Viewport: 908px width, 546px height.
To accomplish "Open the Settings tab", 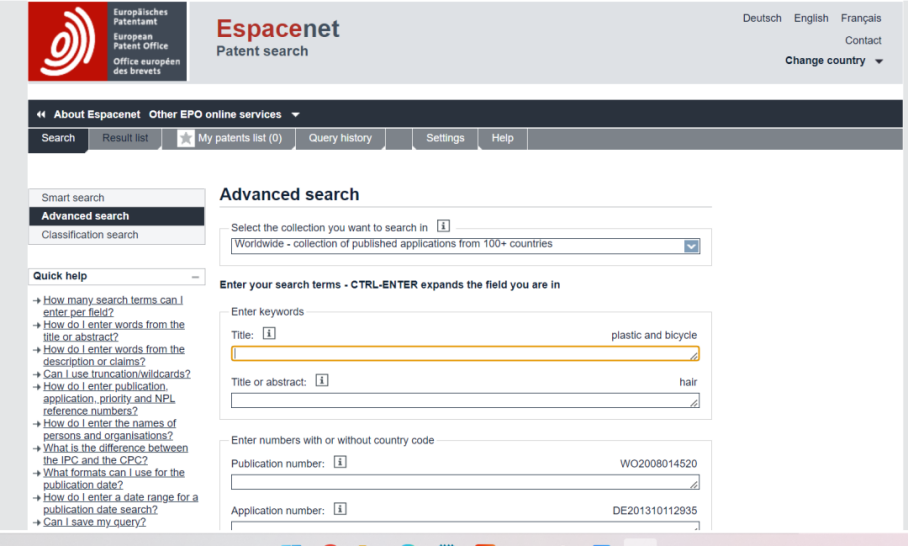I will pyautogui.click(x=445, y=138).
